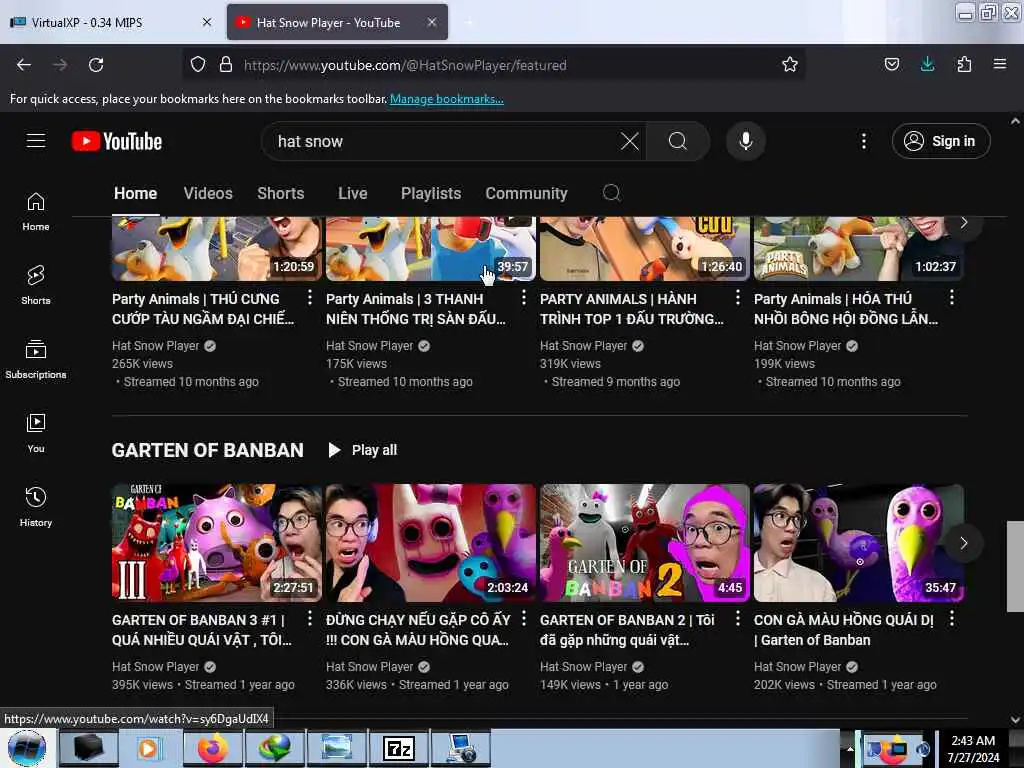Image resolution: width=1024 pixels, height=768 pixels.
Task: Show hidden system tray icons
Action: click(x=850, y=748)
